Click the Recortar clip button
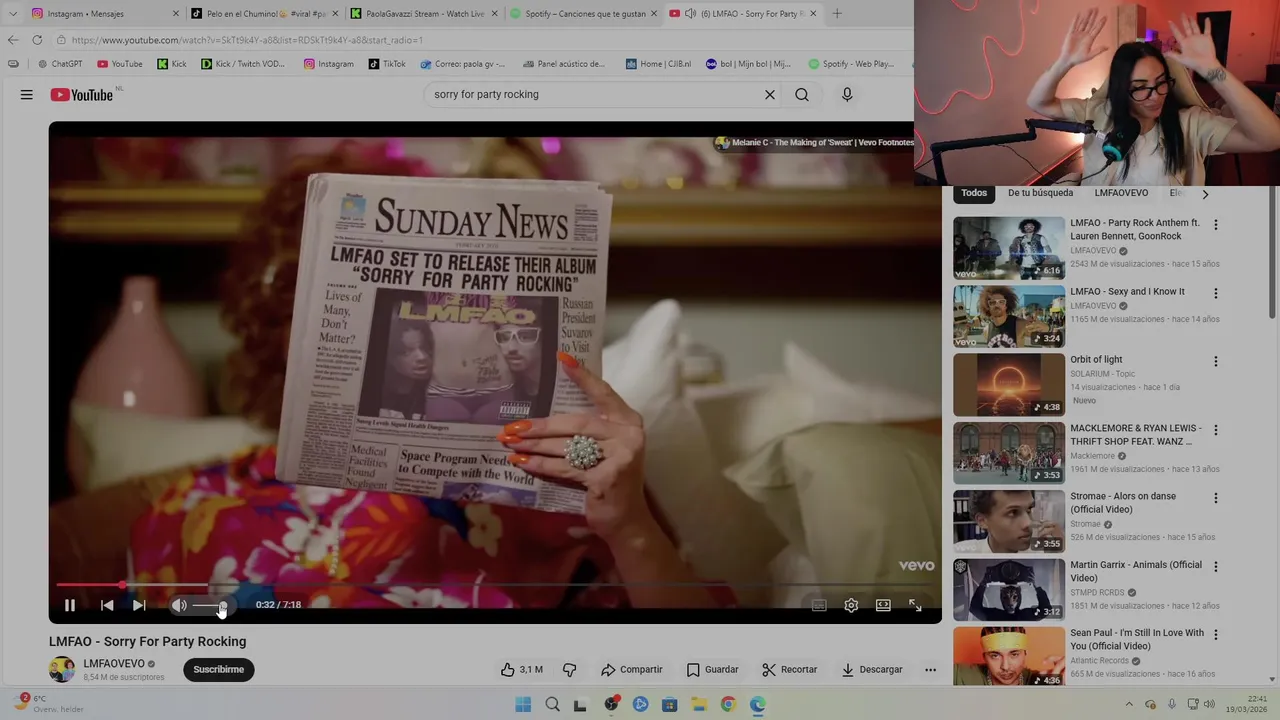The height and width of the screenshot is (720, 1280). click(789, 669)
